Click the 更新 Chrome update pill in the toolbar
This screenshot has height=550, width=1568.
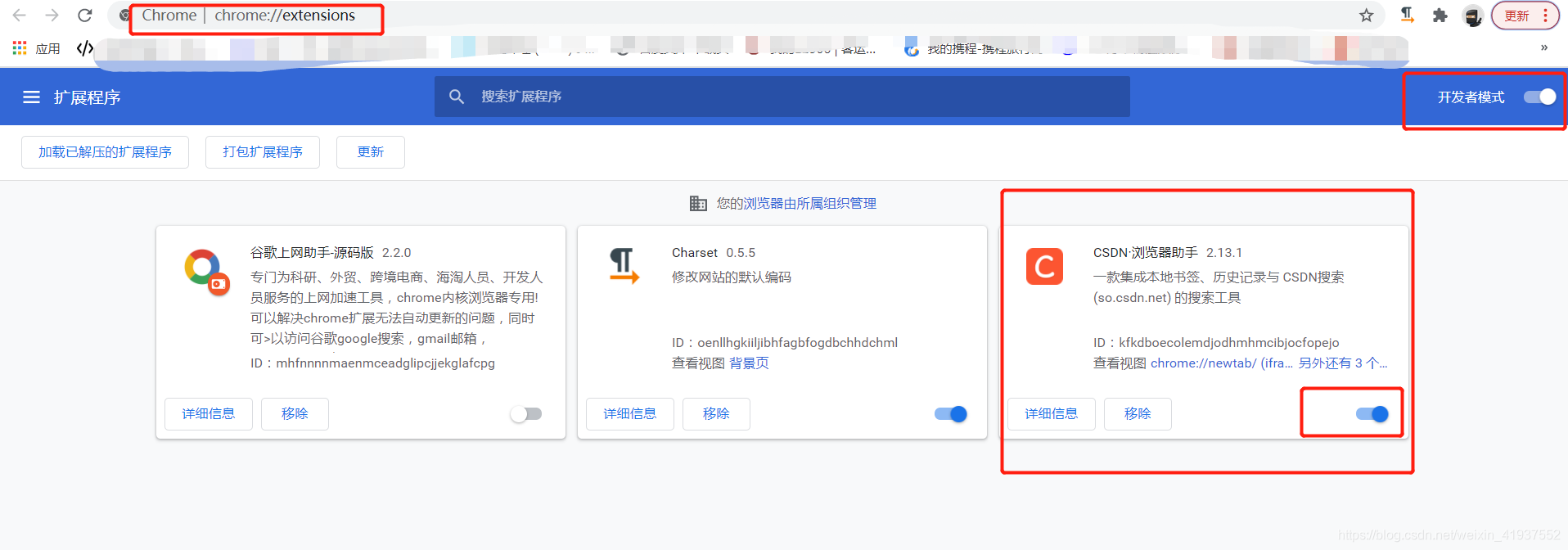(x=1516, y=16)
